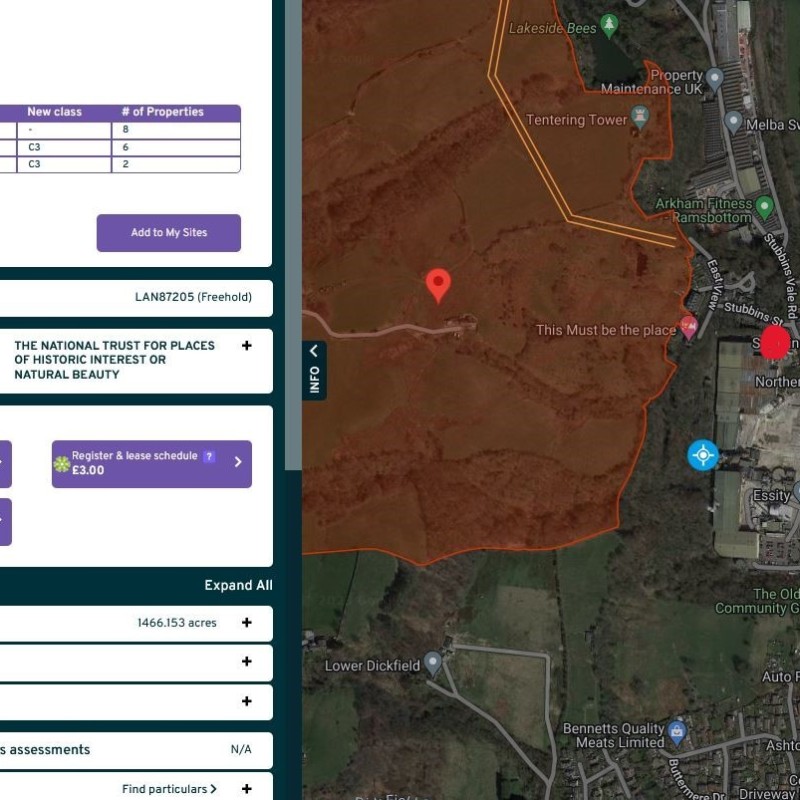This screenshot has width=800, height=800.
Task: Click the Arkham Fitness Ramsbottom green pin
Action: tap(765, 208)
